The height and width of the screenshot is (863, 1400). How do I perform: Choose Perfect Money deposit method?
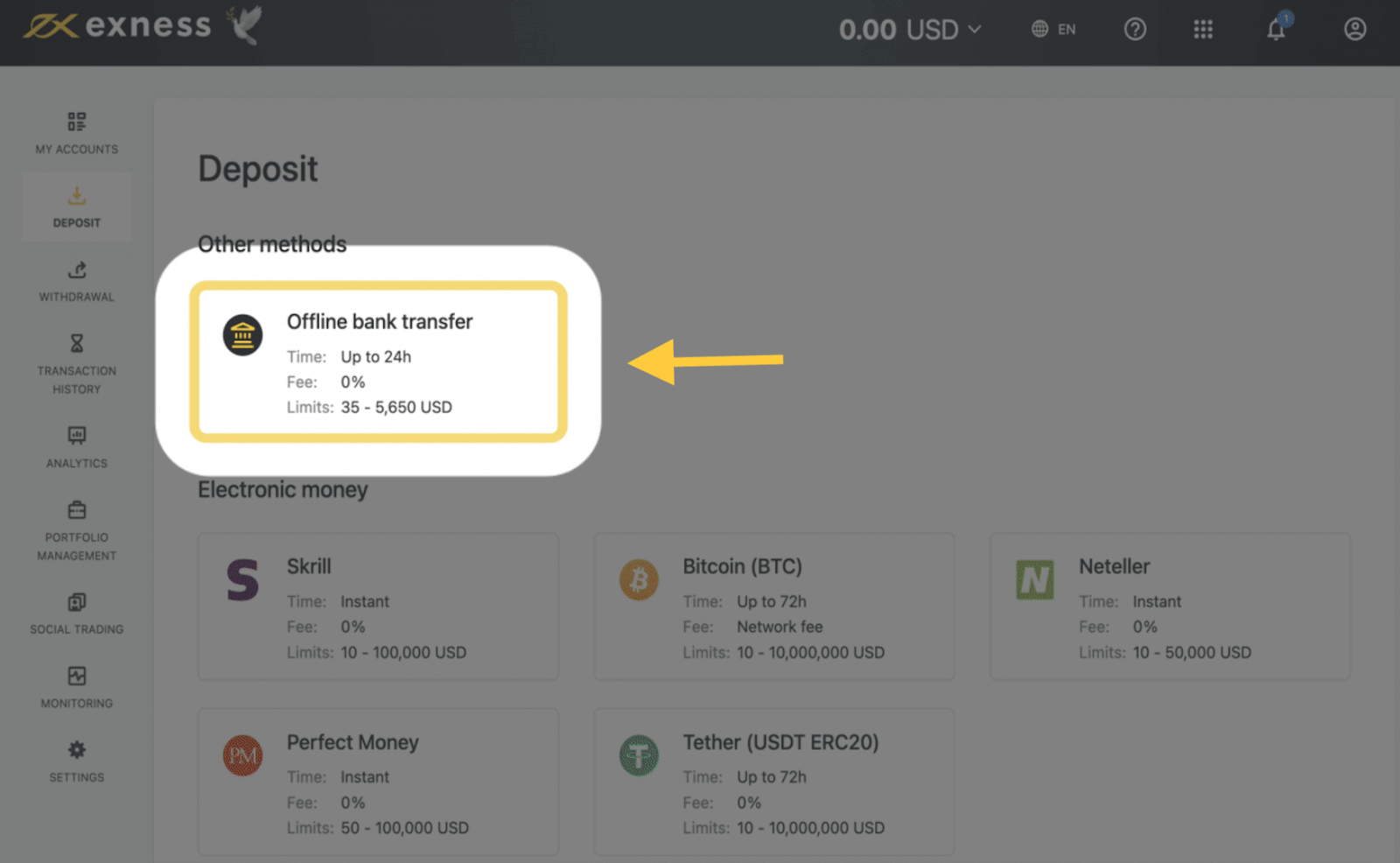coord(378,782)
